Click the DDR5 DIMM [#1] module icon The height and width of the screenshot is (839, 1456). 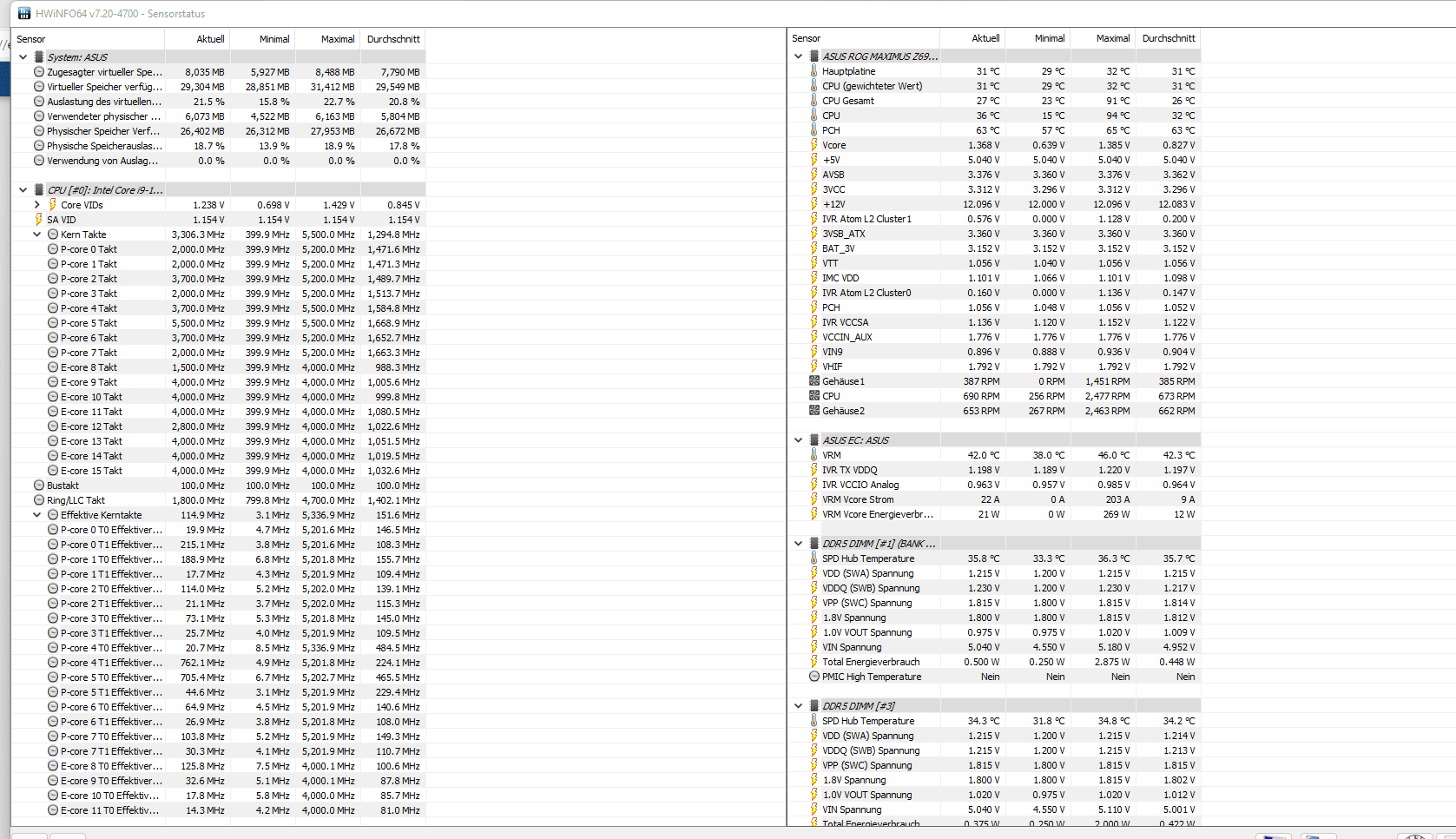[x=814, y=544]
